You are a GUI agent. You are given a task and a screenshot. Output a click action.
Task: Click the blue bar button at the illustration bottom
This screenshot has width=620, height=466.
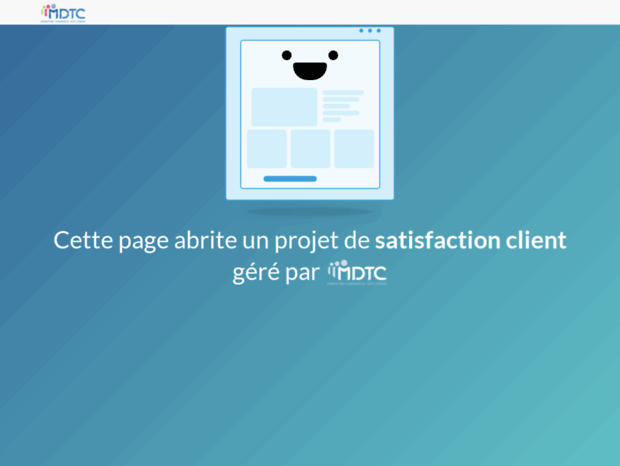(x=290, y=179)
